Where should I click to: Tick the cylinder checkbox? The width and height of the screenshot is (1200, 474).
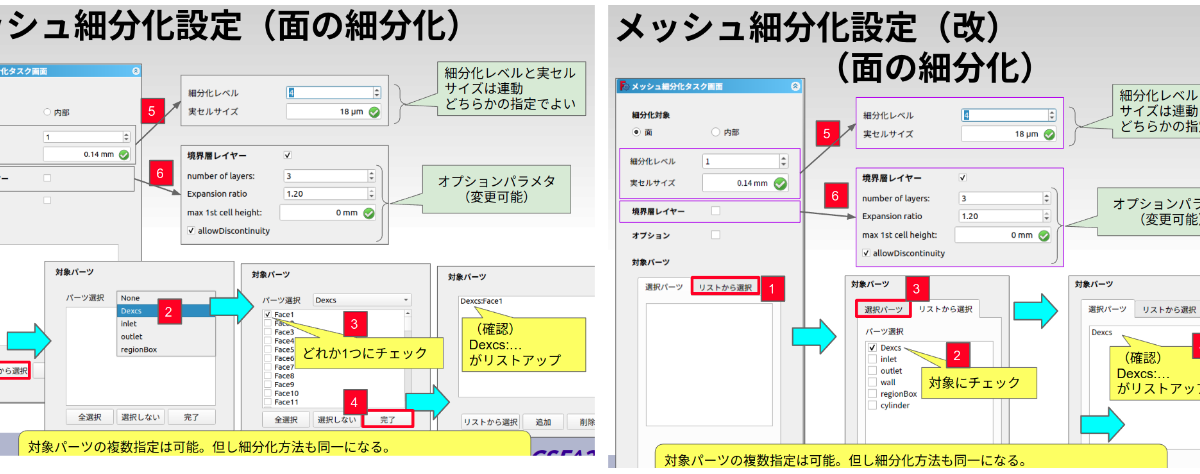tap(872, 406)
